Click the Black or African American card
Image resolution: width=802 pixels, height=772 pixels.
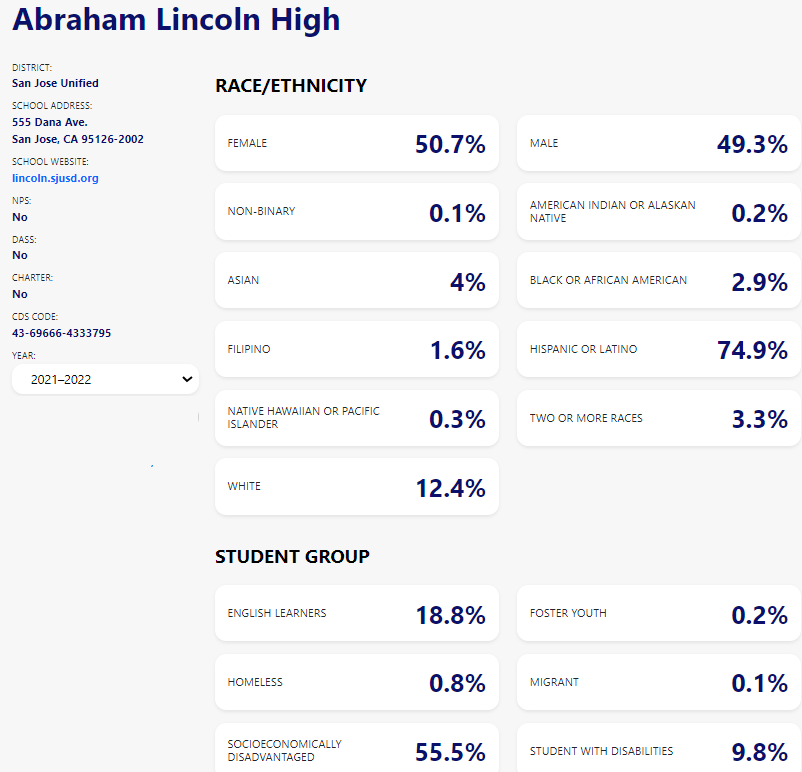click(658, 281)
